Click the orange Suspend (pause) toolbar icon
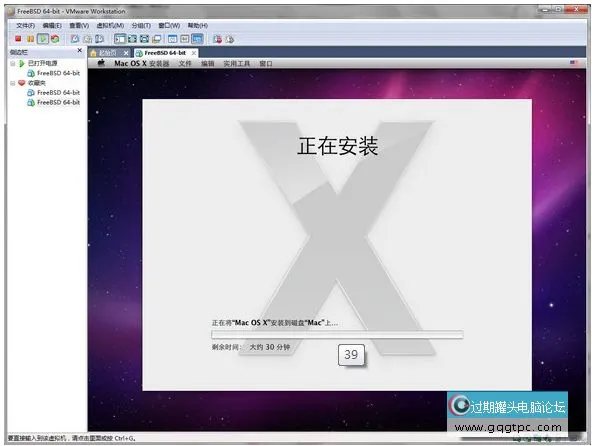This screenshot has height=446, width=592. 30,39
